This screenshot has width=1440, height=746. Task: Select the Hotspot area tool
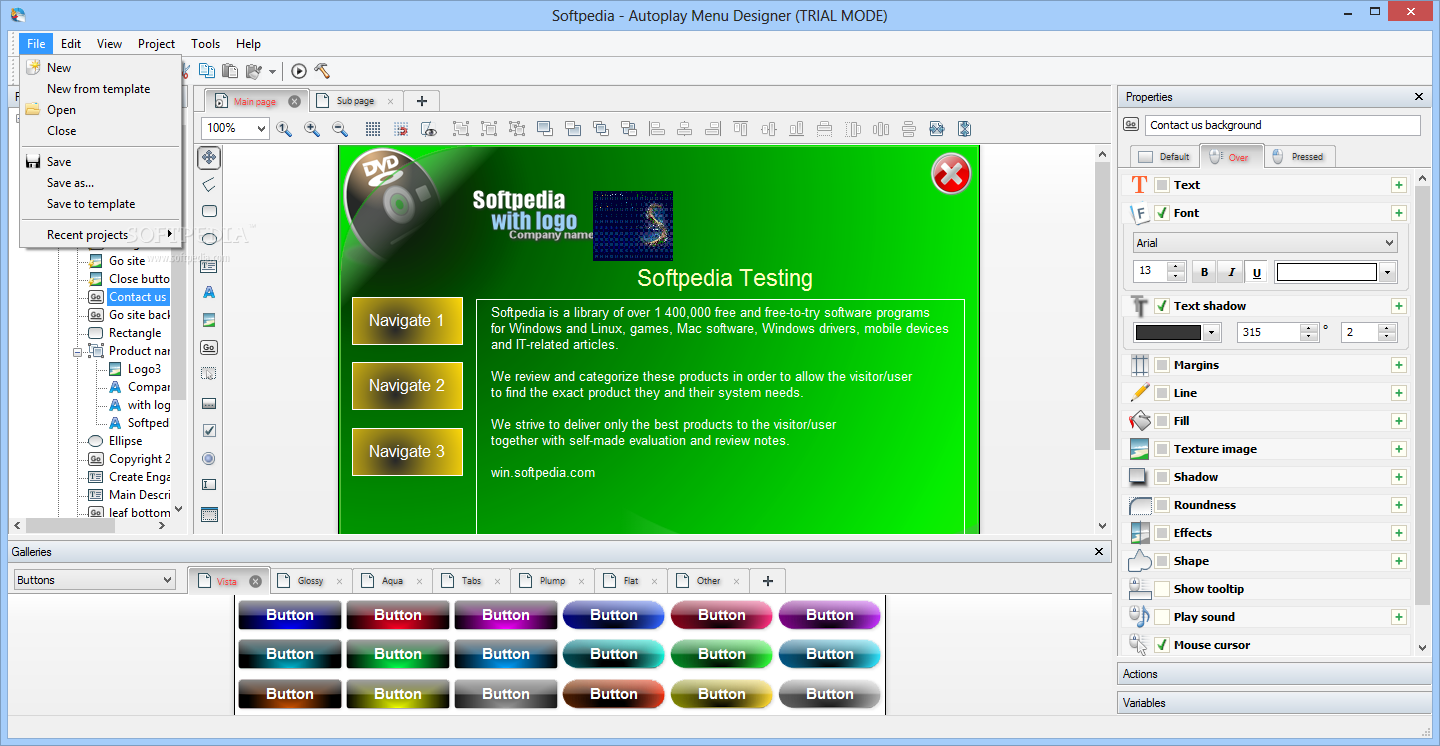pos(209,375)
